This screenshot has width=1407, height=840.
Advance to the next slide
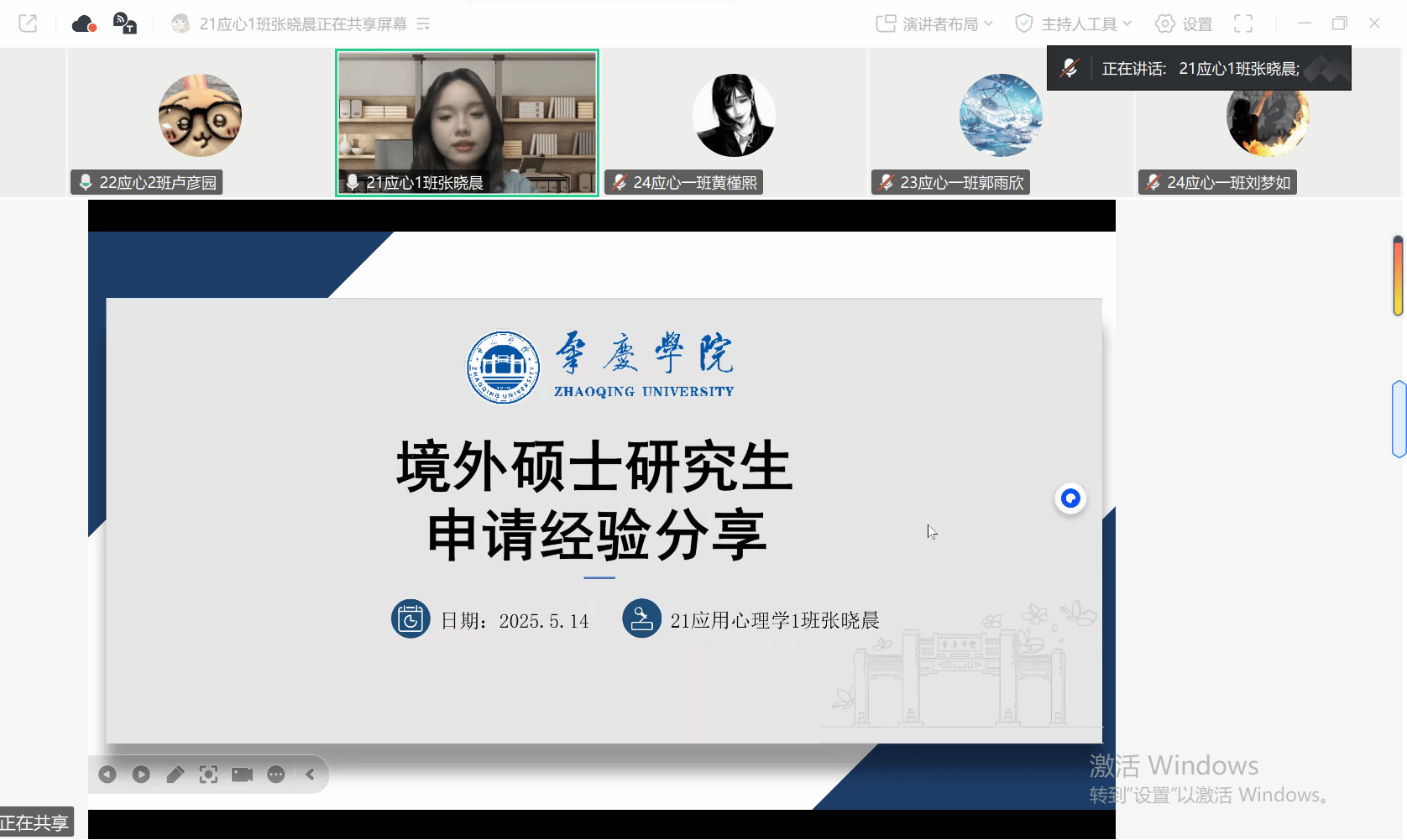[x=141, y=775]
